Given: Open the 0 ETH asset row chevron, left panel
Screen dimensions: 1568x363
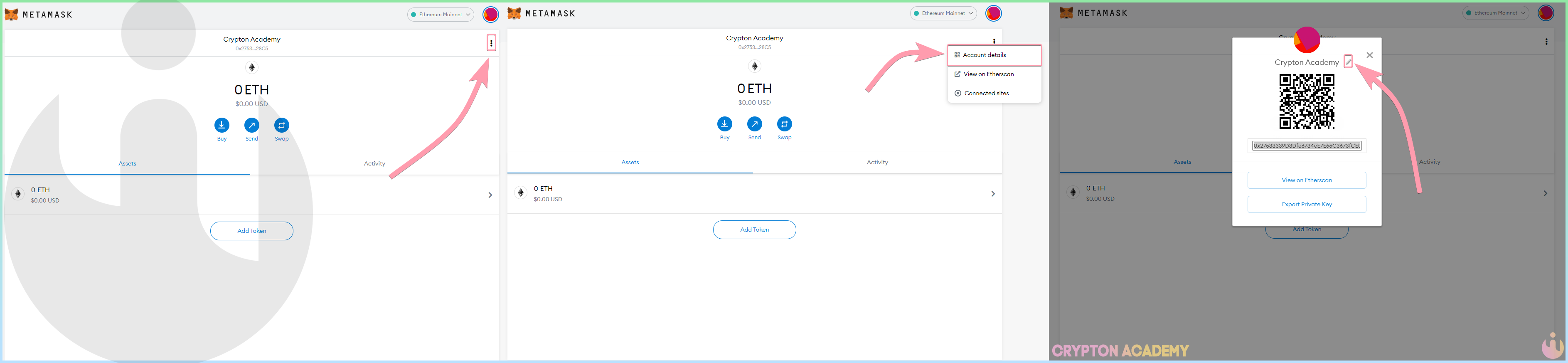Looking at the screenshot, I should [x=490, y=195].
